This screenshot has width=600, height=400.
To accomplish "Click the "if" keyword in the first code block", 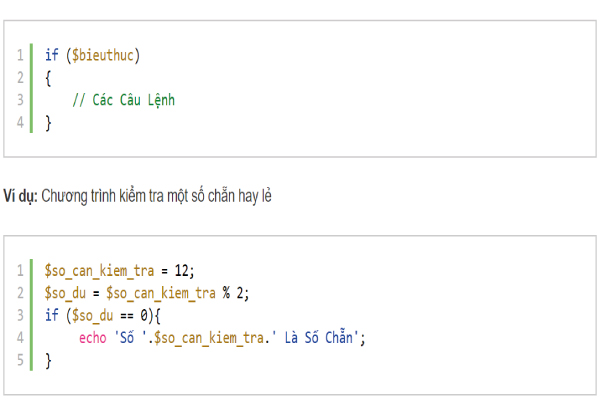I will pos(51,55).
